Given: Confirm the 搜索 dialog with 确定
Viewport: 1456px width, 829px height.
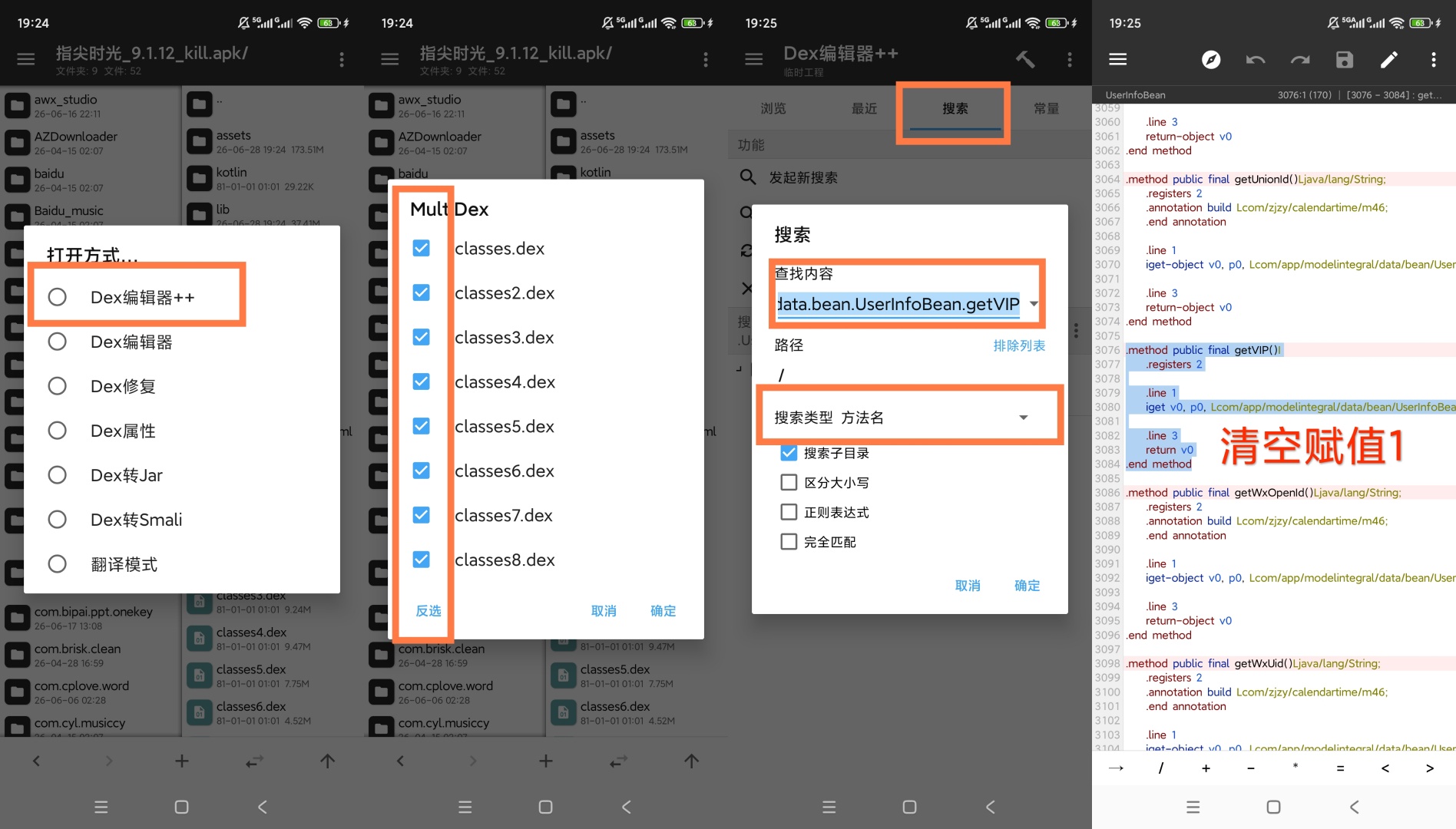Looking at the screenshot, I should click(x=1027, y=586).
